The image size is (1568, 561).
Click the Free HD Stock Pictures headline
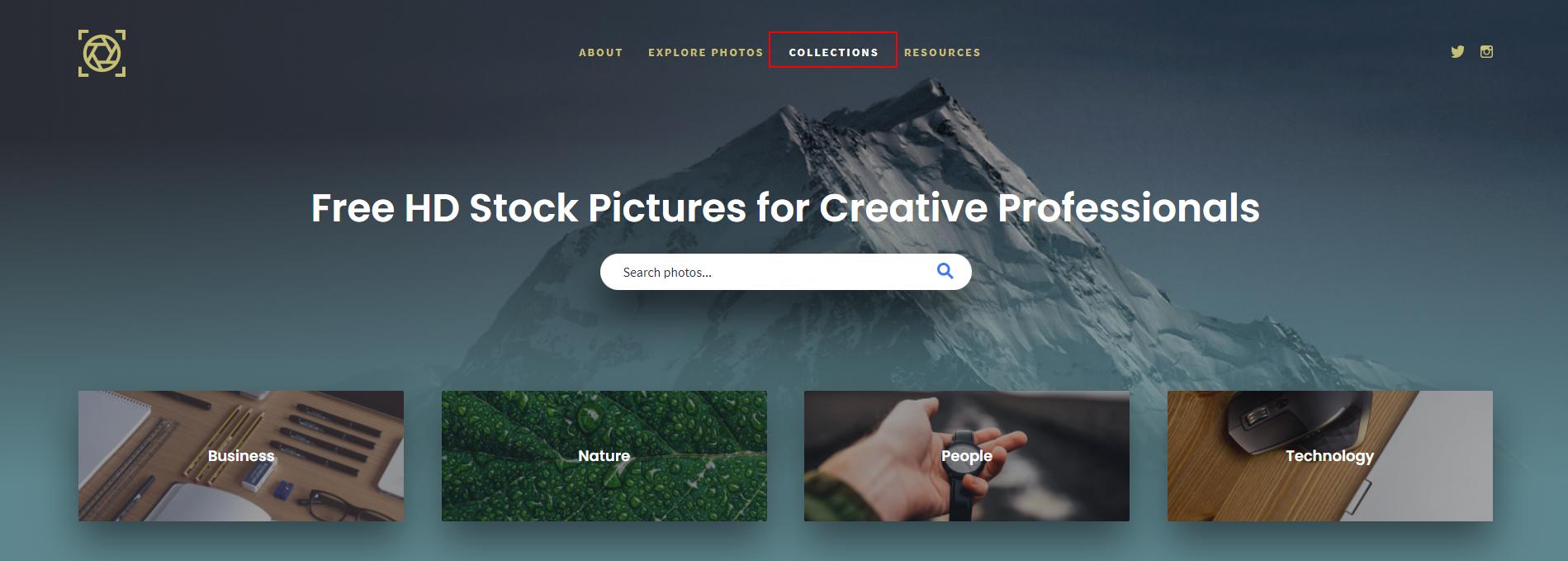pyautogui.click(x=785, y=207)
